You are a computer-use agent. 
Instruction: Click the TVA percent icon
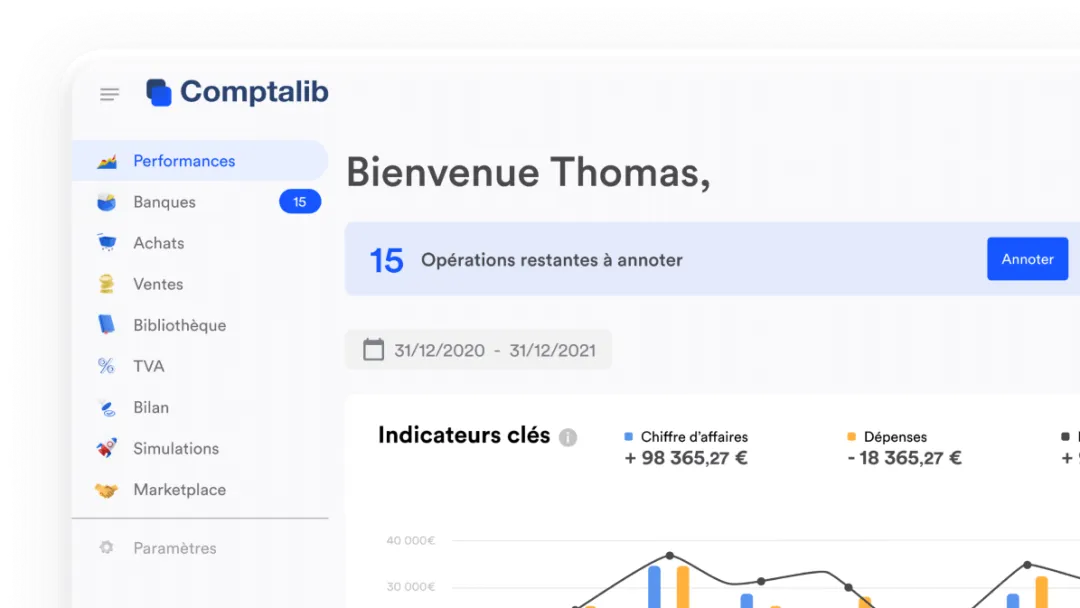pos(106,366)
